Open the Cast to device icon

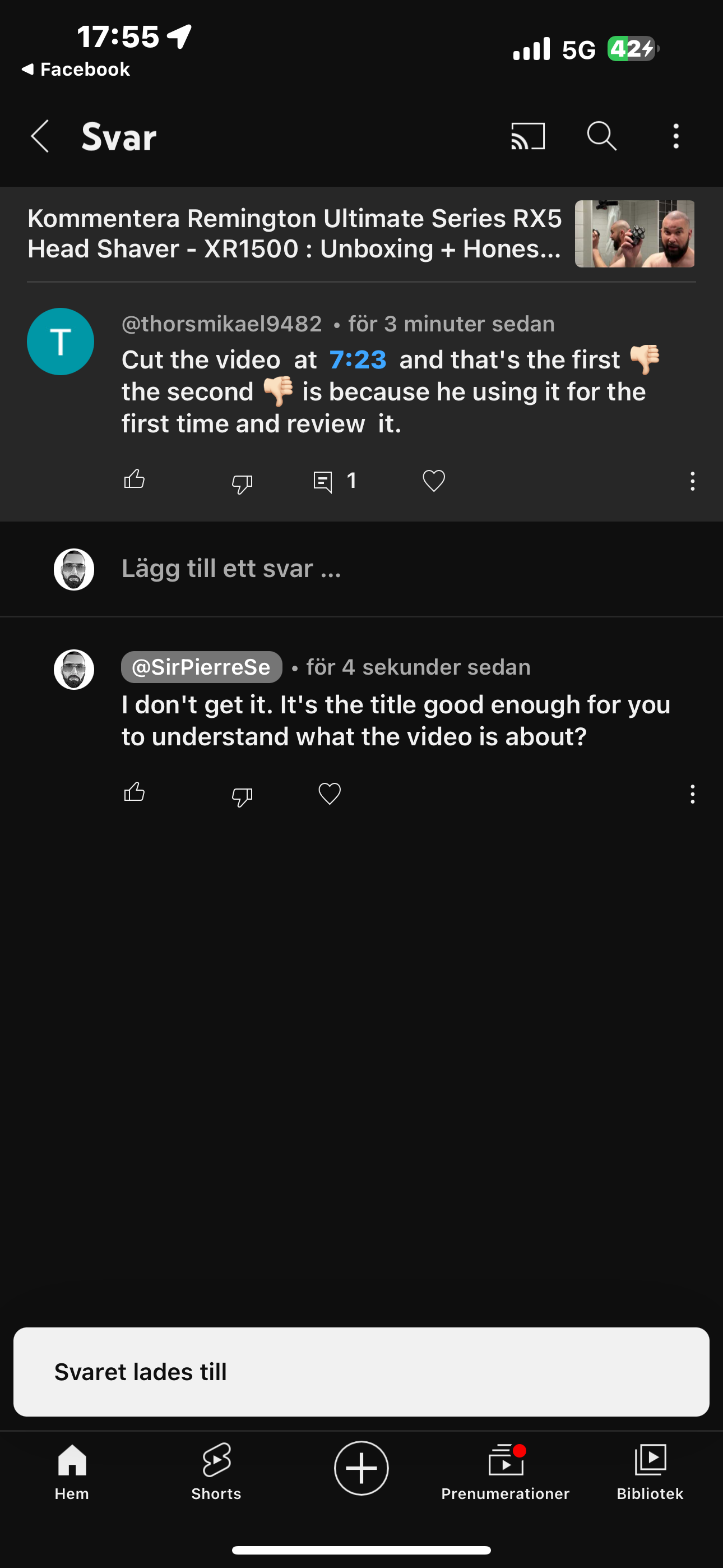527,136
